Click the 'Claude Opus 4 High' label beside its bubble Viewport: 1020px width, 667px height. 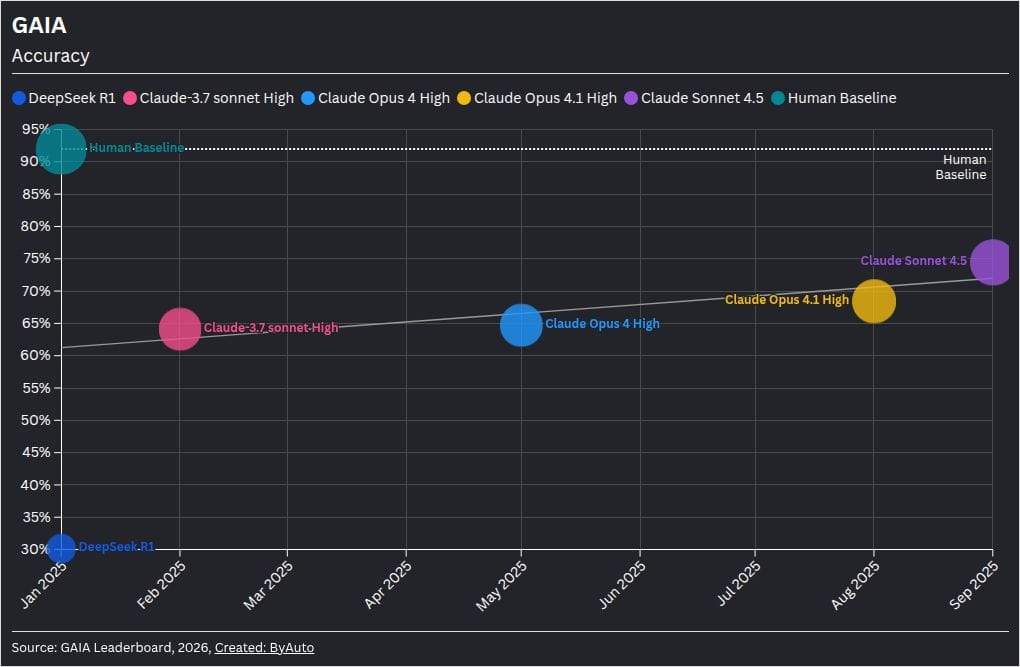click(602, 323)
